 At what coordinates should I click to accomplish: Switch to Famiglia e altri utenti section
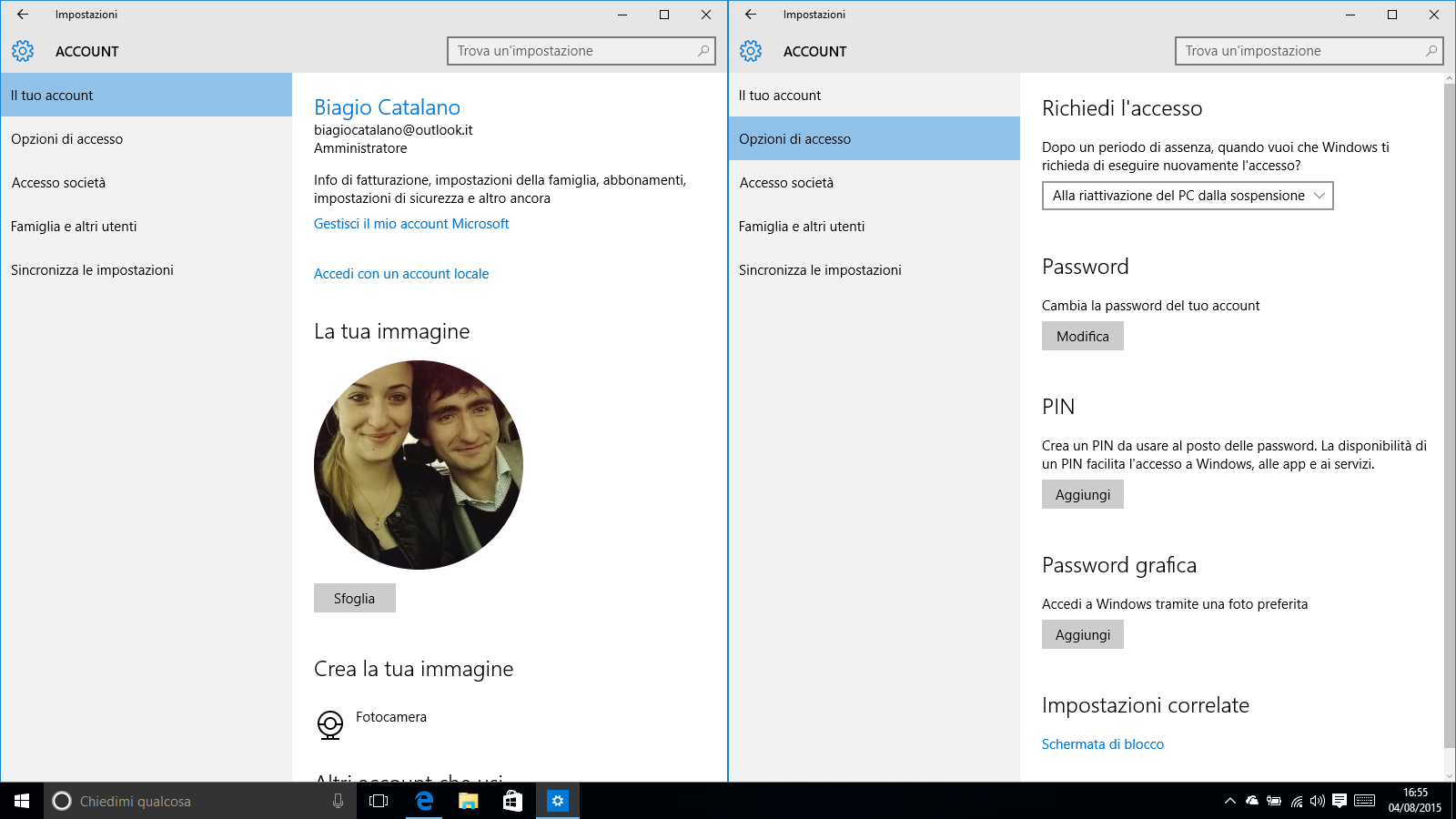[x=74, y=226]
